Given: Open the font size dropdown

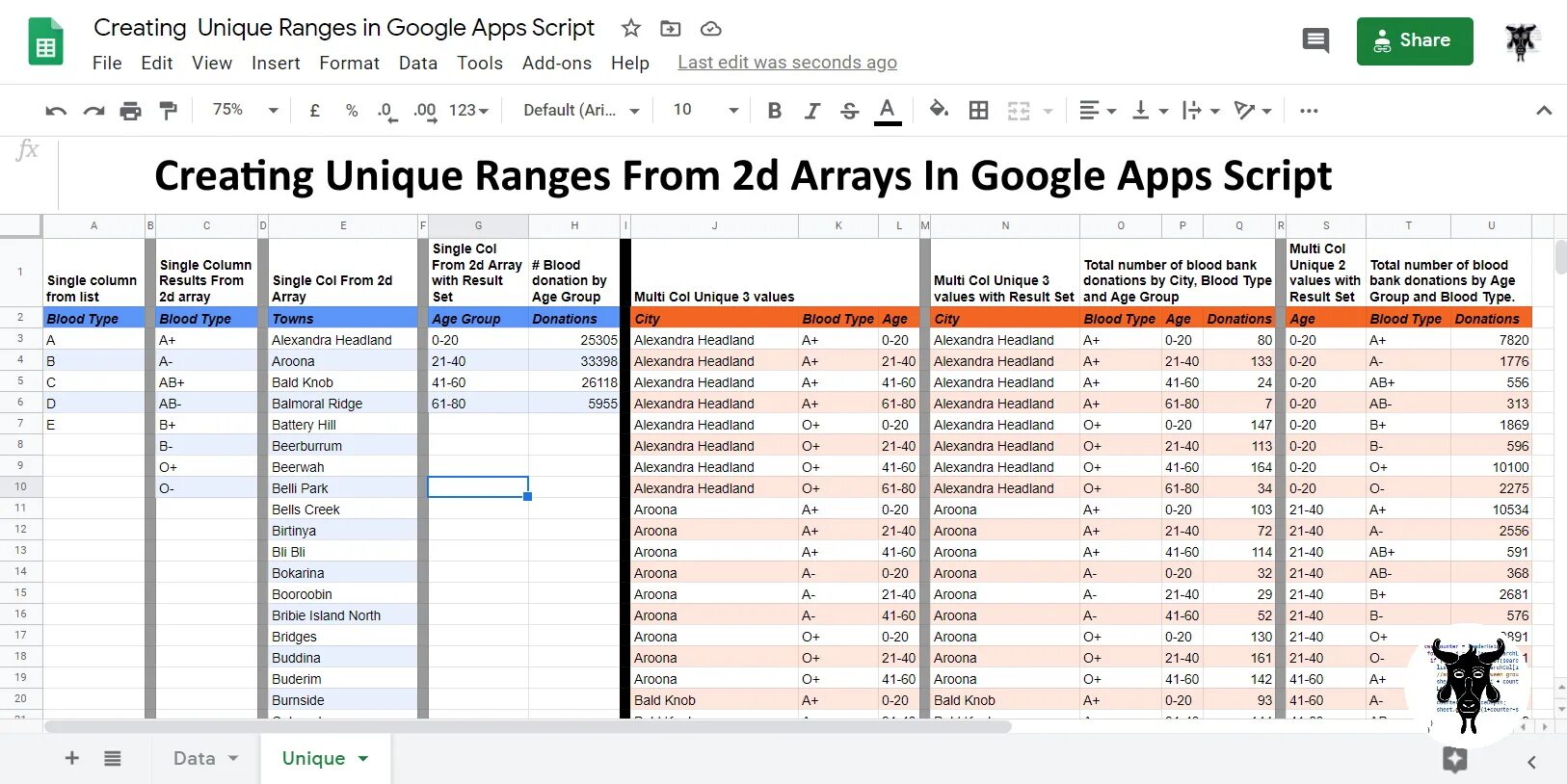Looking at the screenshot, I should [705, 111].
